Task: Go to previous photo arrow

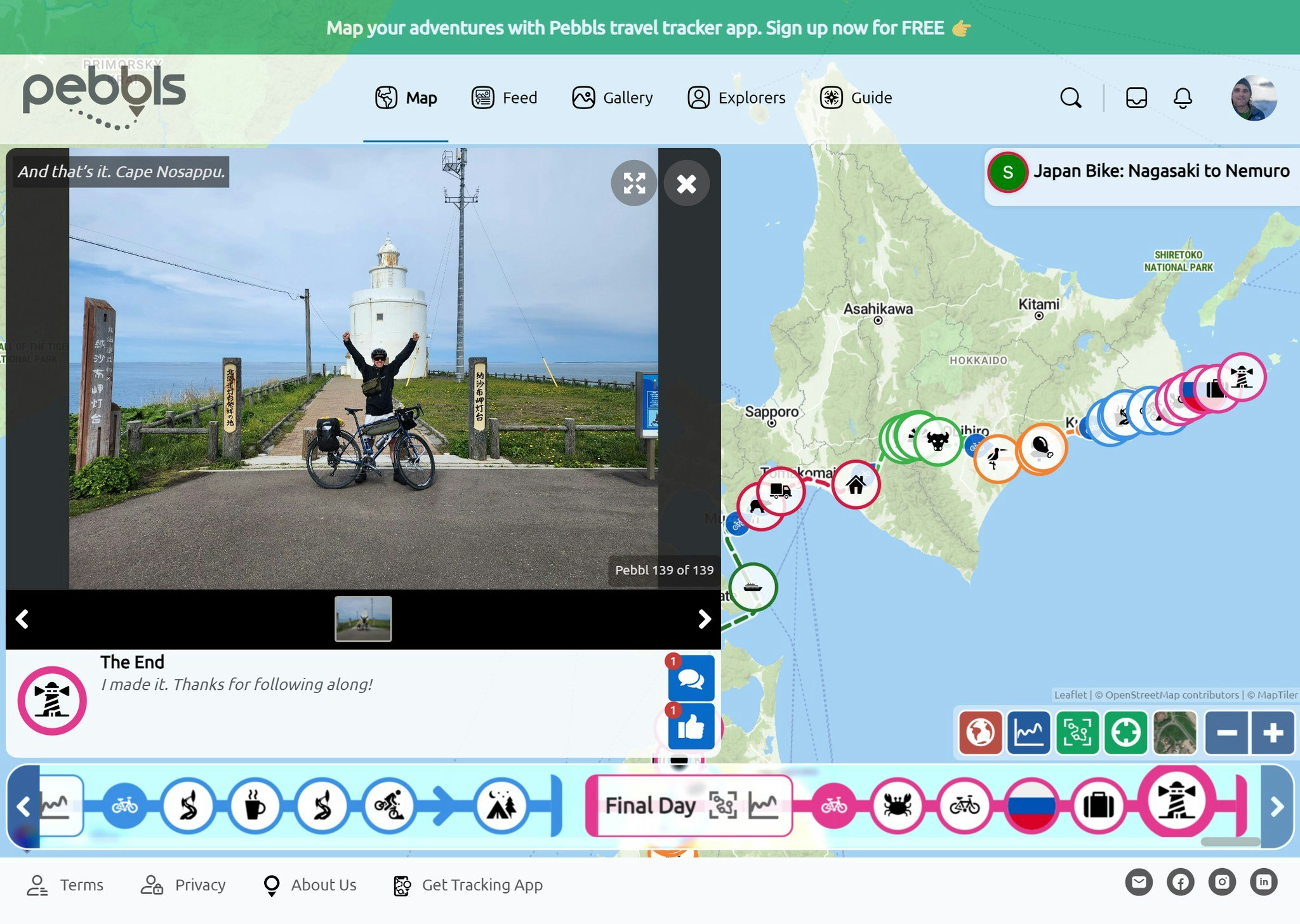Action: [22, 619]
